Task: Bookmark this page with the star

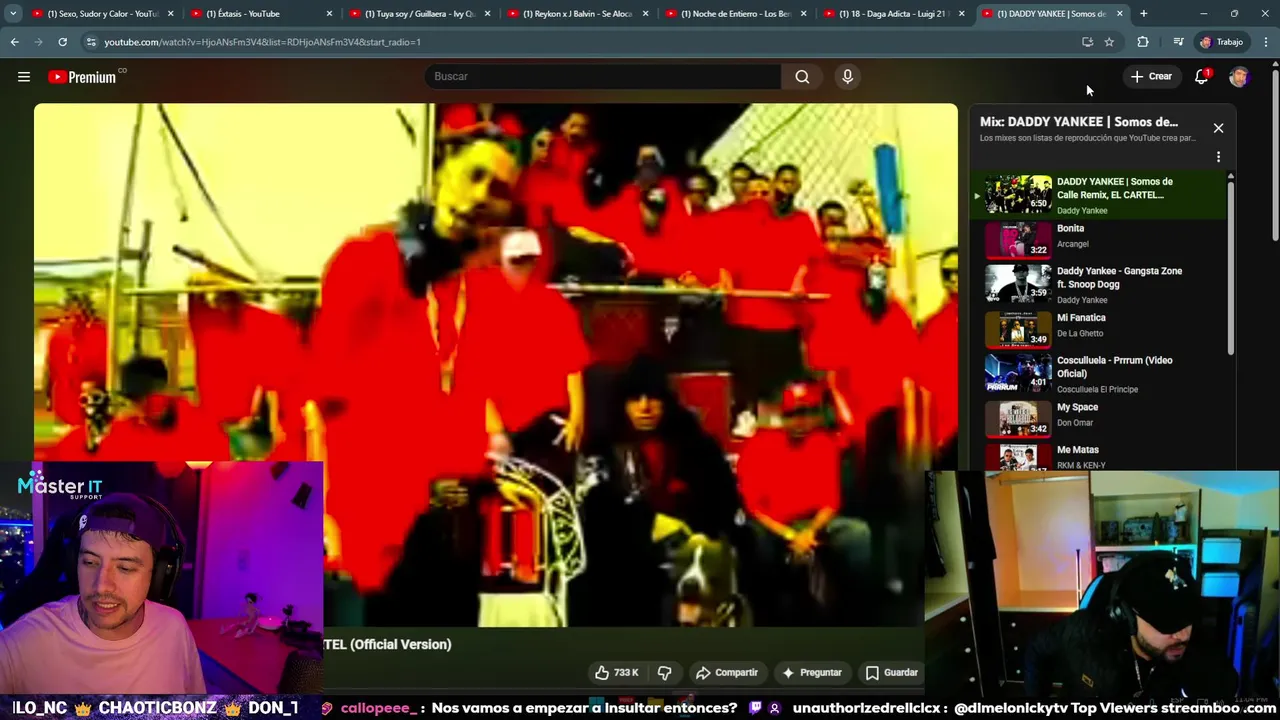Action: click(x=1109, y=42)
